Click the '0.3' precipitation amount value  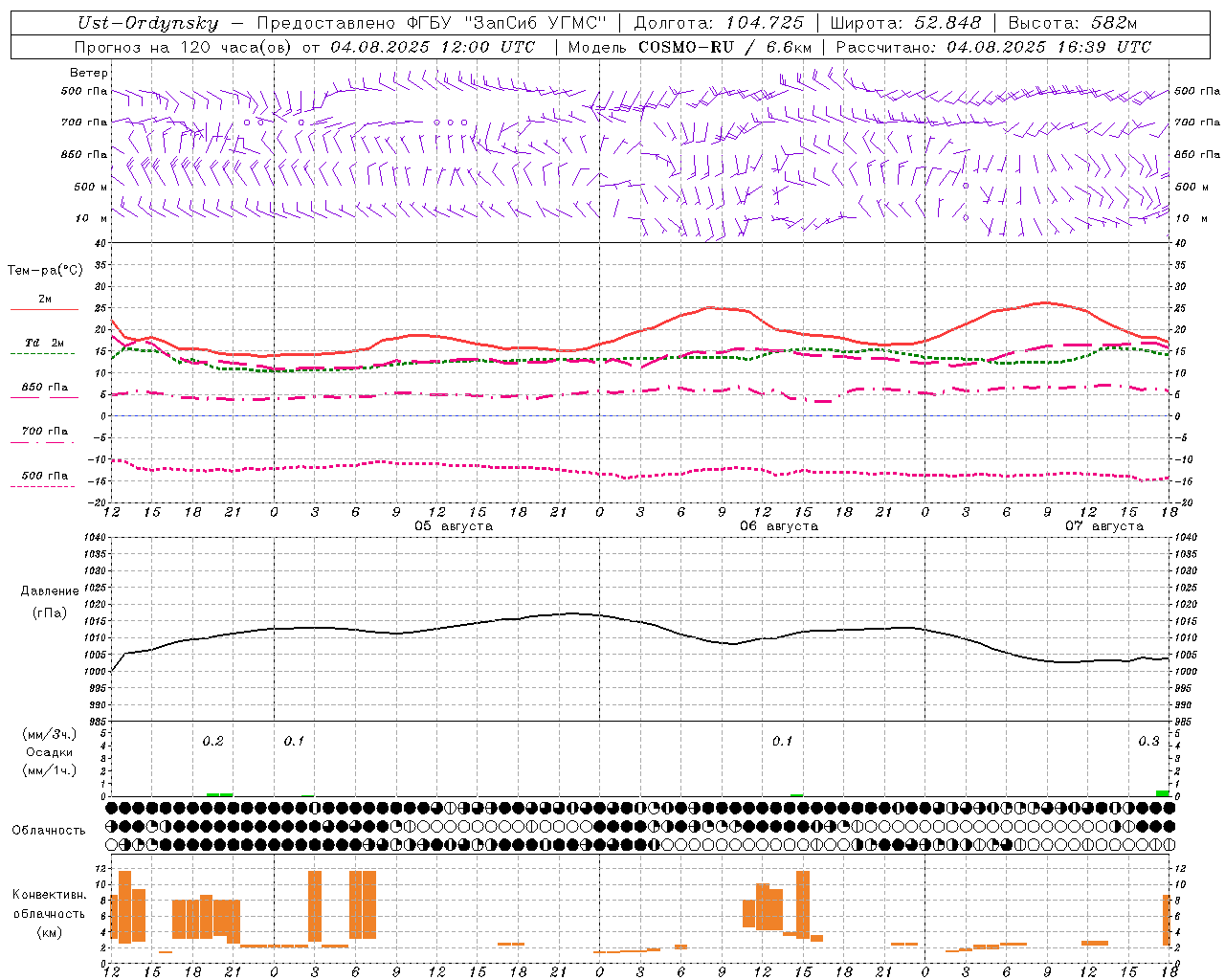click(1148, 742)
